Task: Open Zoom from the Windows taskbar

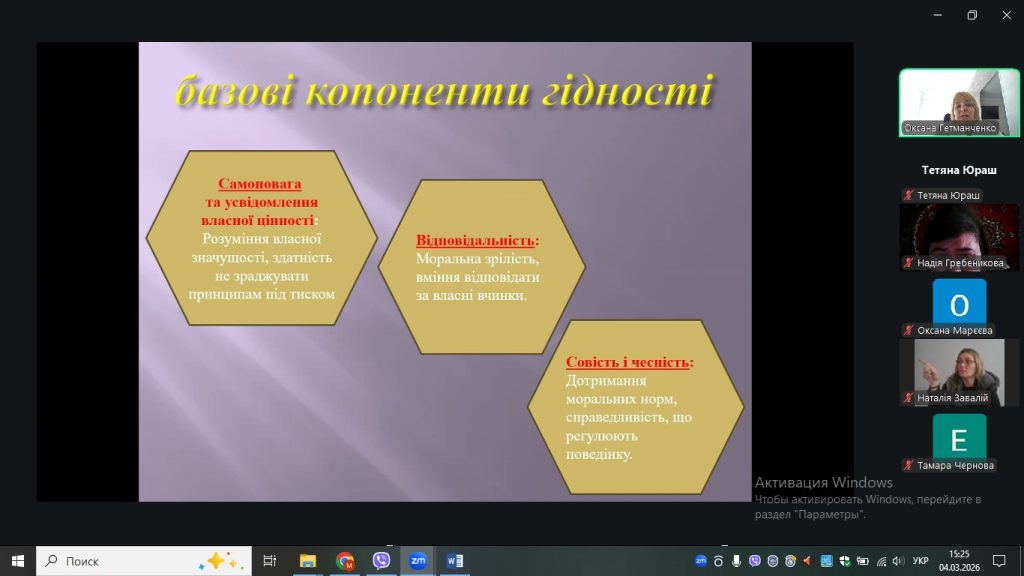Action: 418,561
